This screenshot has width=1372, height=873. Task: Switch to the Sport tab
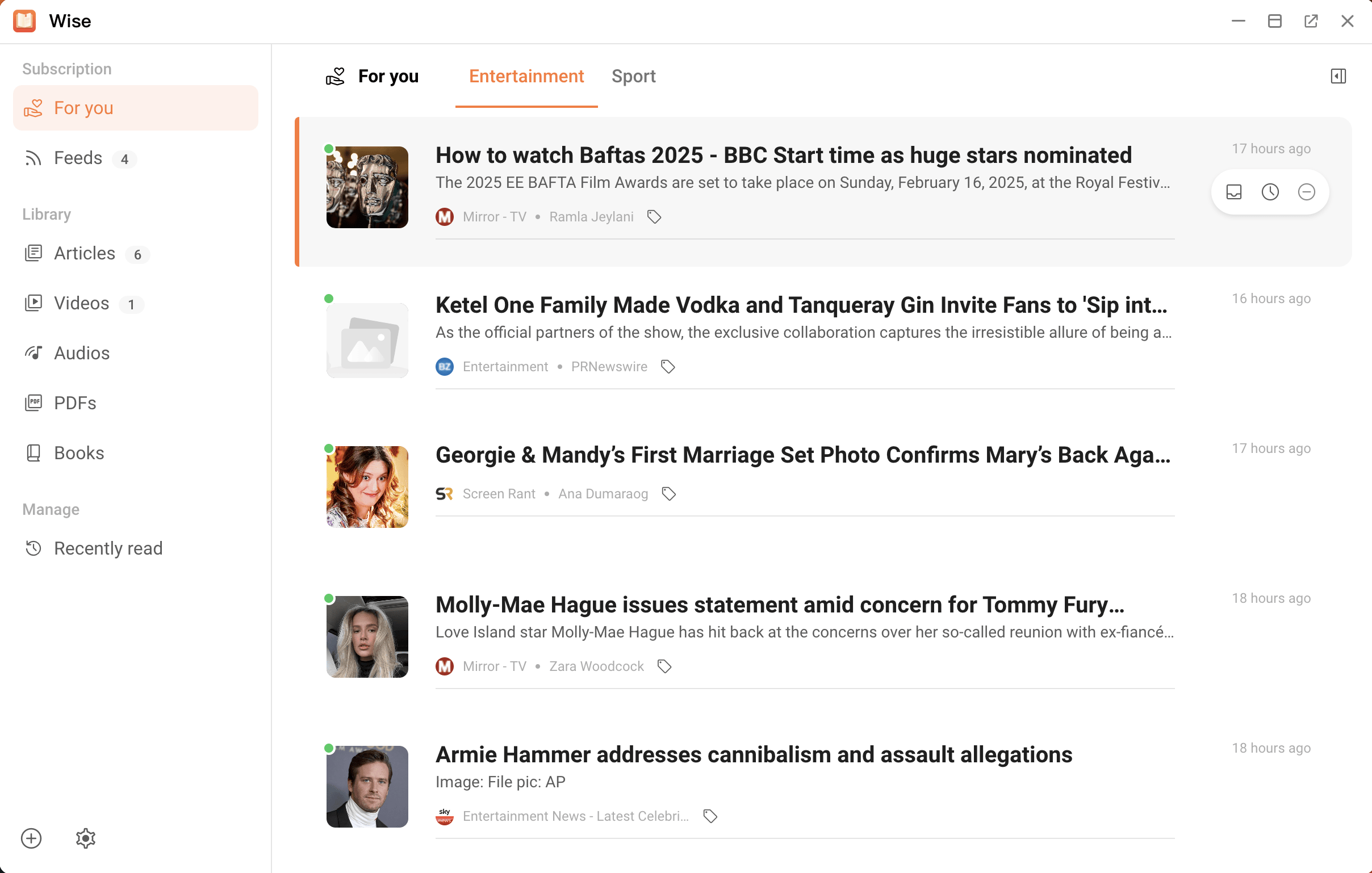click(x=633, y=76)
